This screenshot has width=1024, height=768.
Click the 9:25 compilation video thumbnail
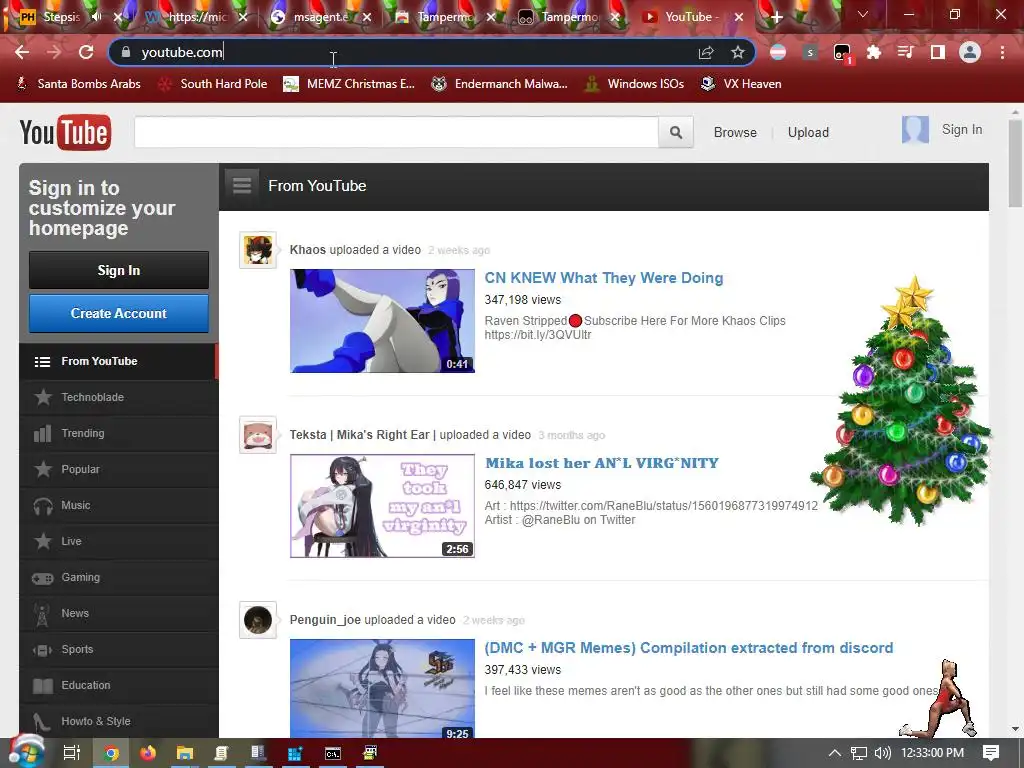pyautogui.click(x=382, y=688)
